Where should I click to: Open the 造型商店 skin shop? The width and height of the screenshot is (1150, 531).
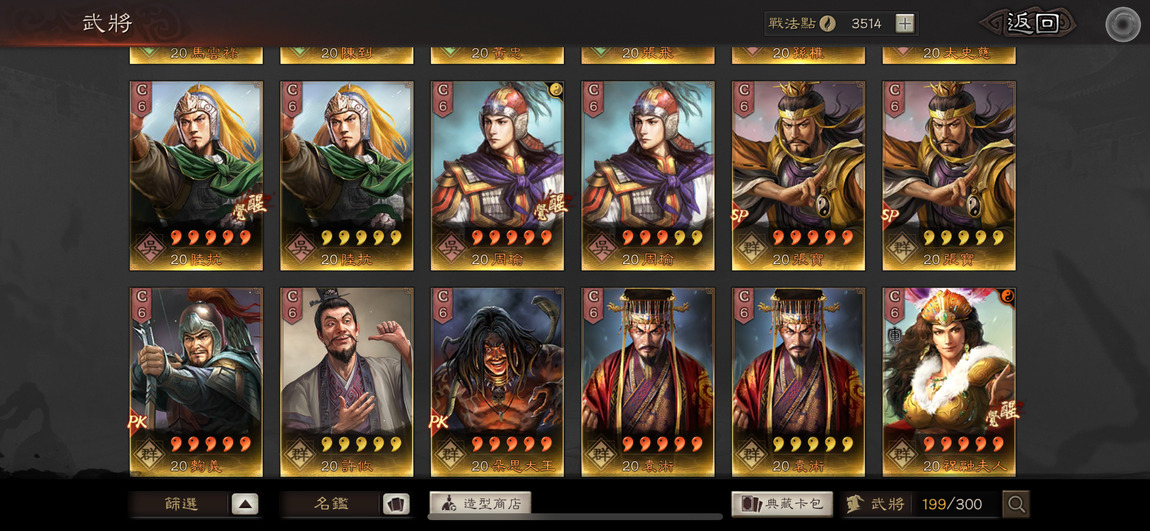coord(480,503)
